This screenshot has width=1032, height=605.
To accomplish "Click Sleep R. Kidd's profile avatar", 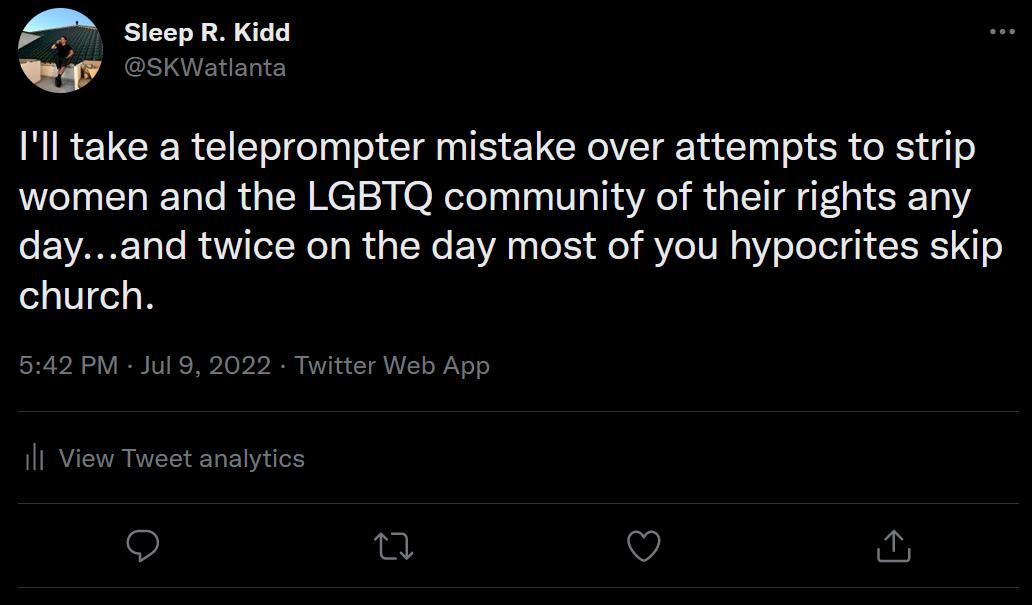I will 60,48.
